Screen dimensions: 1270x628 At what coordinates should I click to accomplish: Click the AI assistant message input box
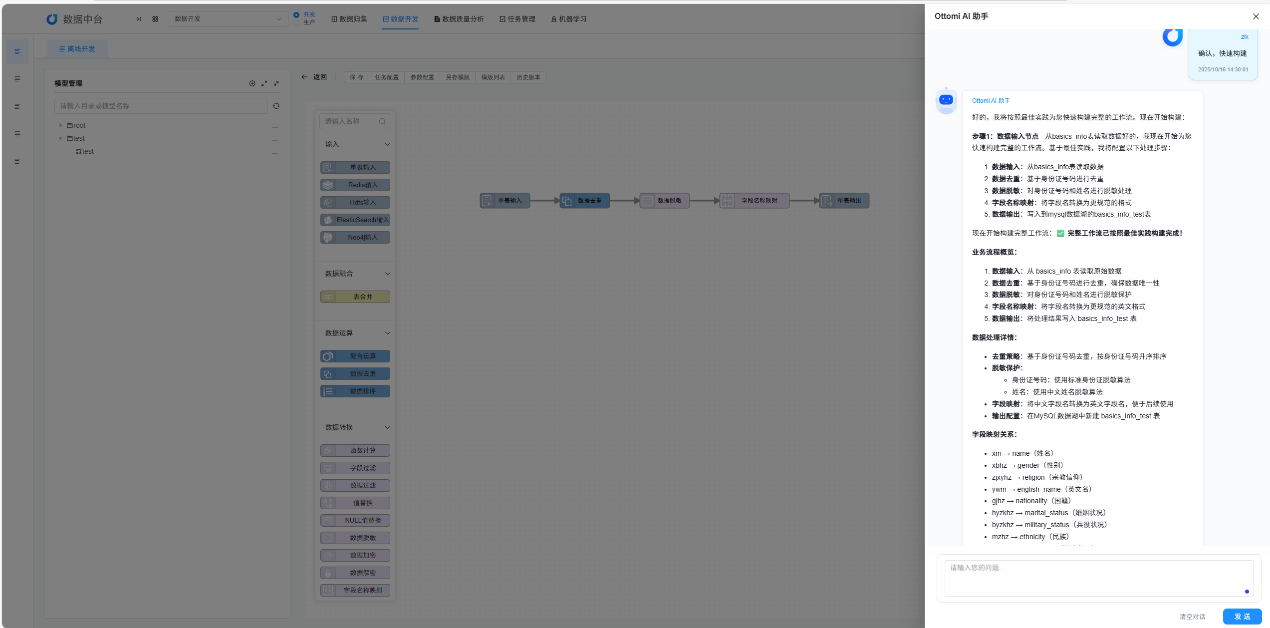[x=1097, y=578]
